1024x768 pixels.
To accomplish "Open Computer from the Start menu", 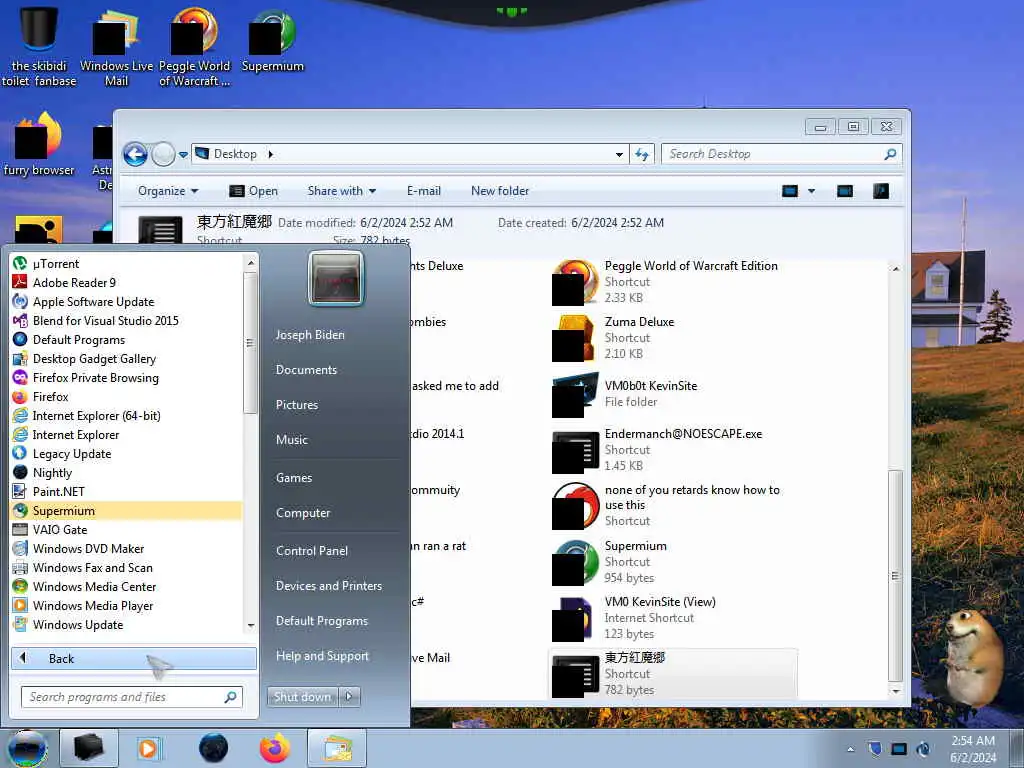I will coord(303,513).
